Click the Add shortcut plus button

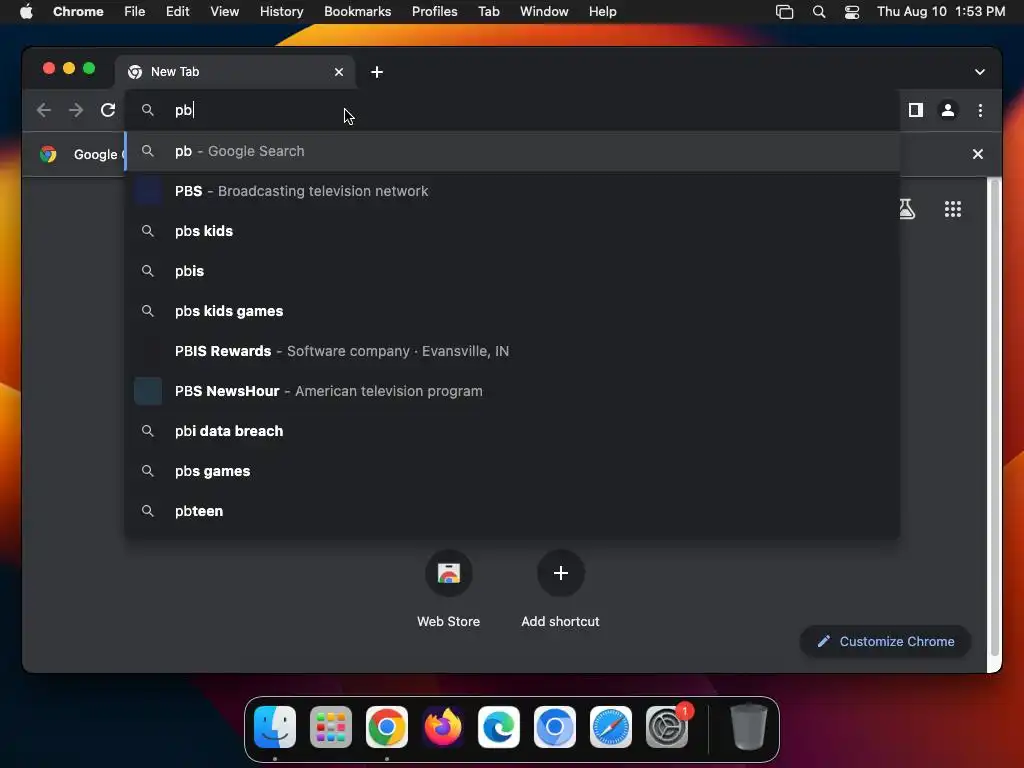pyautogui.click(x=560, y=573)
